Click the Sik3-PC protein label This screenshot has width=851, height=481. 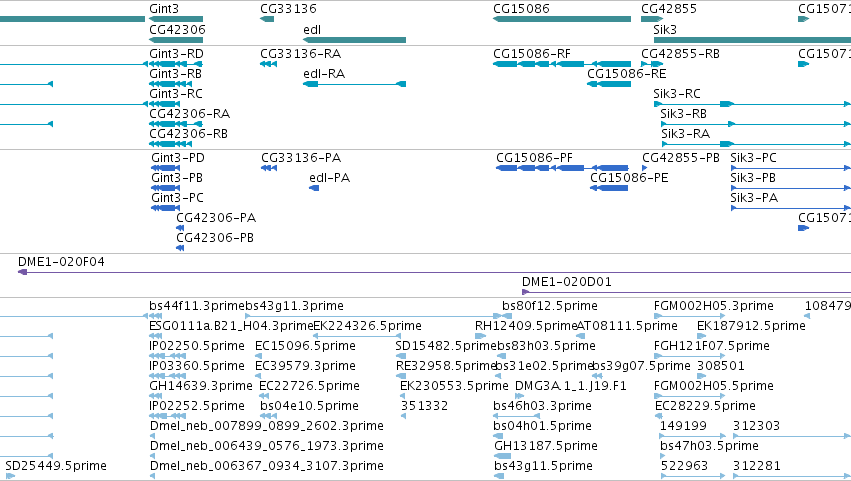click(753, 158)
